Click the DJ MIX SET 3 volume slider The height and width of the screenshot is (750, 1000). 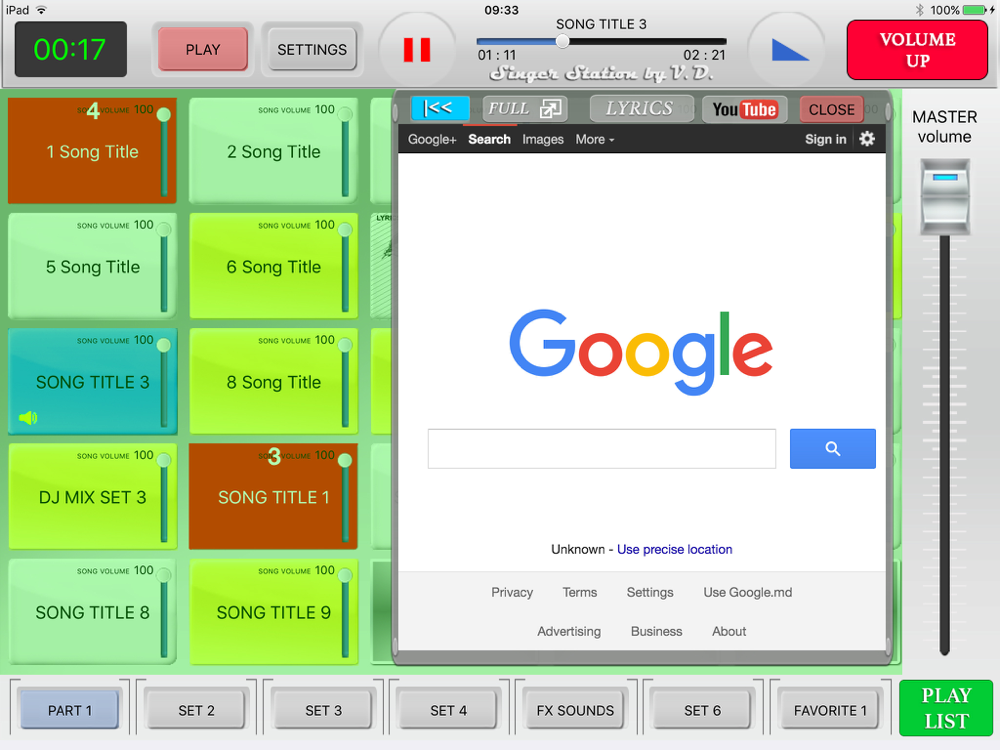[164, 498]
